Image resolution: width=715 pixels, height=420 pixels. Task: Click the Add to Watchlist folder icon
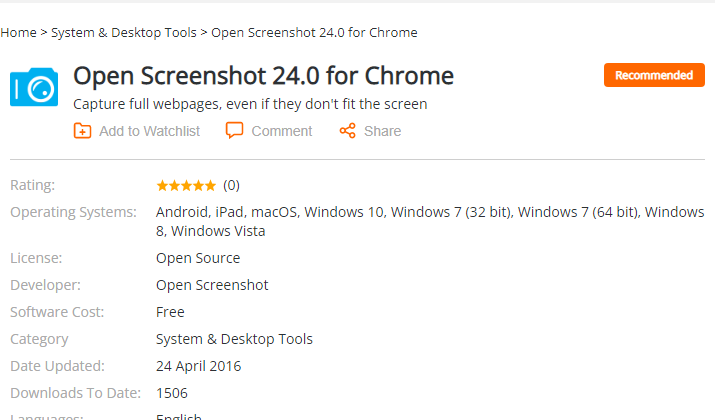[83, 131]
